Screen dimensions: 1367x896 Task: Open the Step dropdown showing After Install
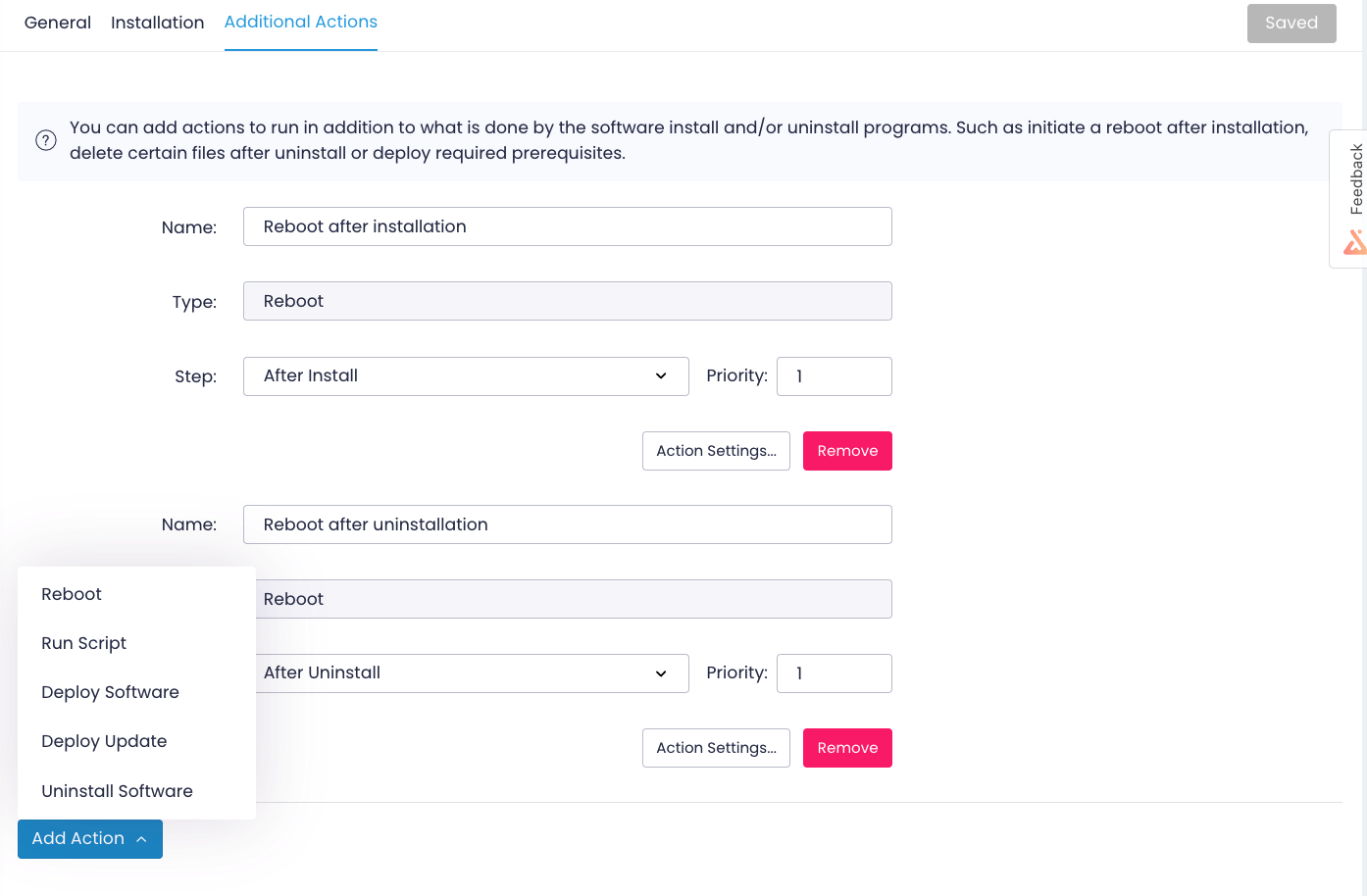pyautogui.click(x=466, y=375)
